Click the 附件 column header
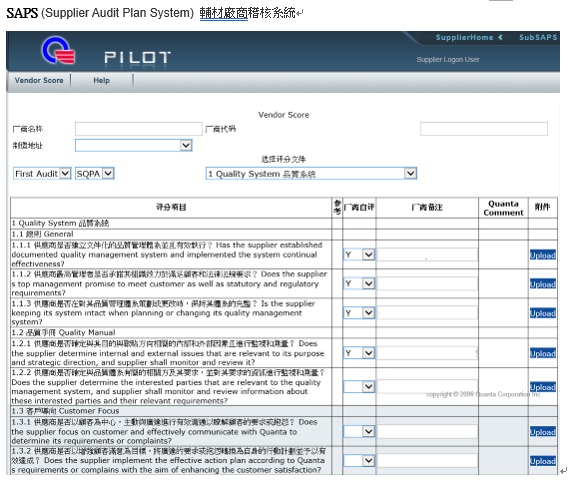Image resolution: width=568 pixels, height=482 pixels. click(x=542, y=207)
